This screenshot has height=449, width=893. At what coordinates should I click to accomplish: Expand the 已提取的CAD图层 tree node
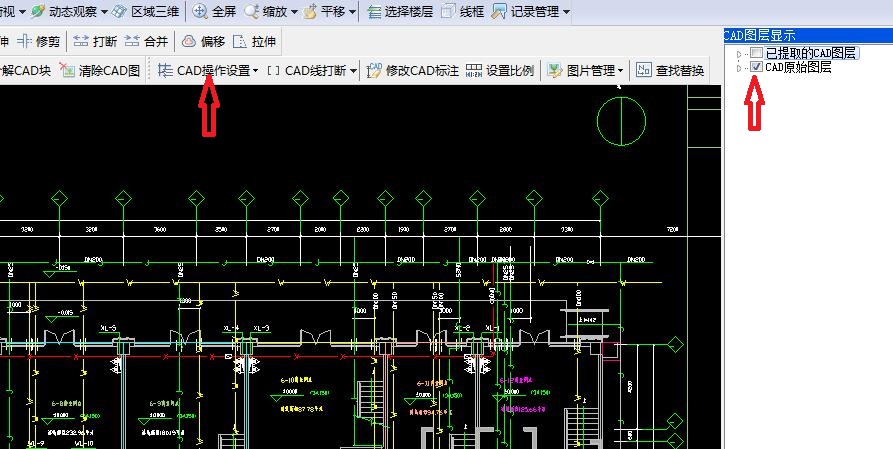pyautogui.click(x=739, y=55)
